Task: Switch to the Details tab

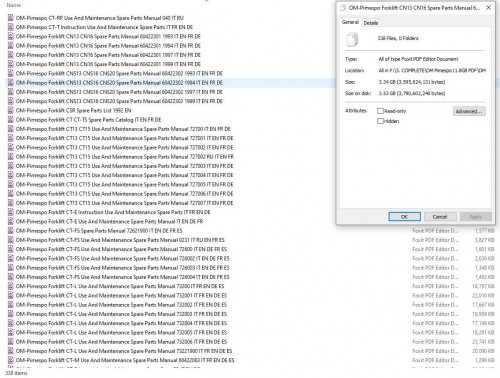Action: pyautogui.click(x=371, y=23)
